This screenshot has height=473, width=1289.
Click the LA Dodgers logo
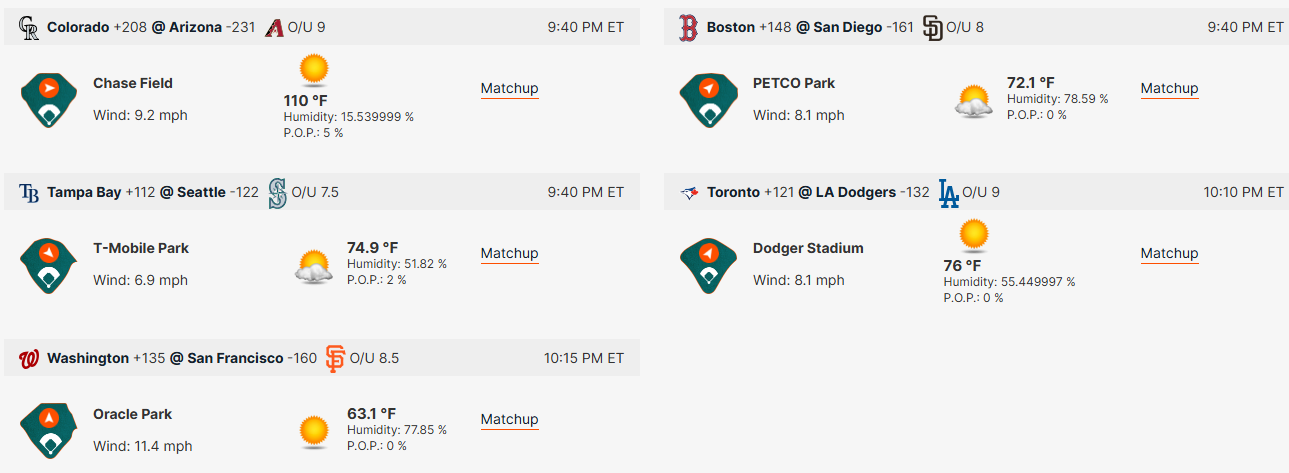[949, 193]
